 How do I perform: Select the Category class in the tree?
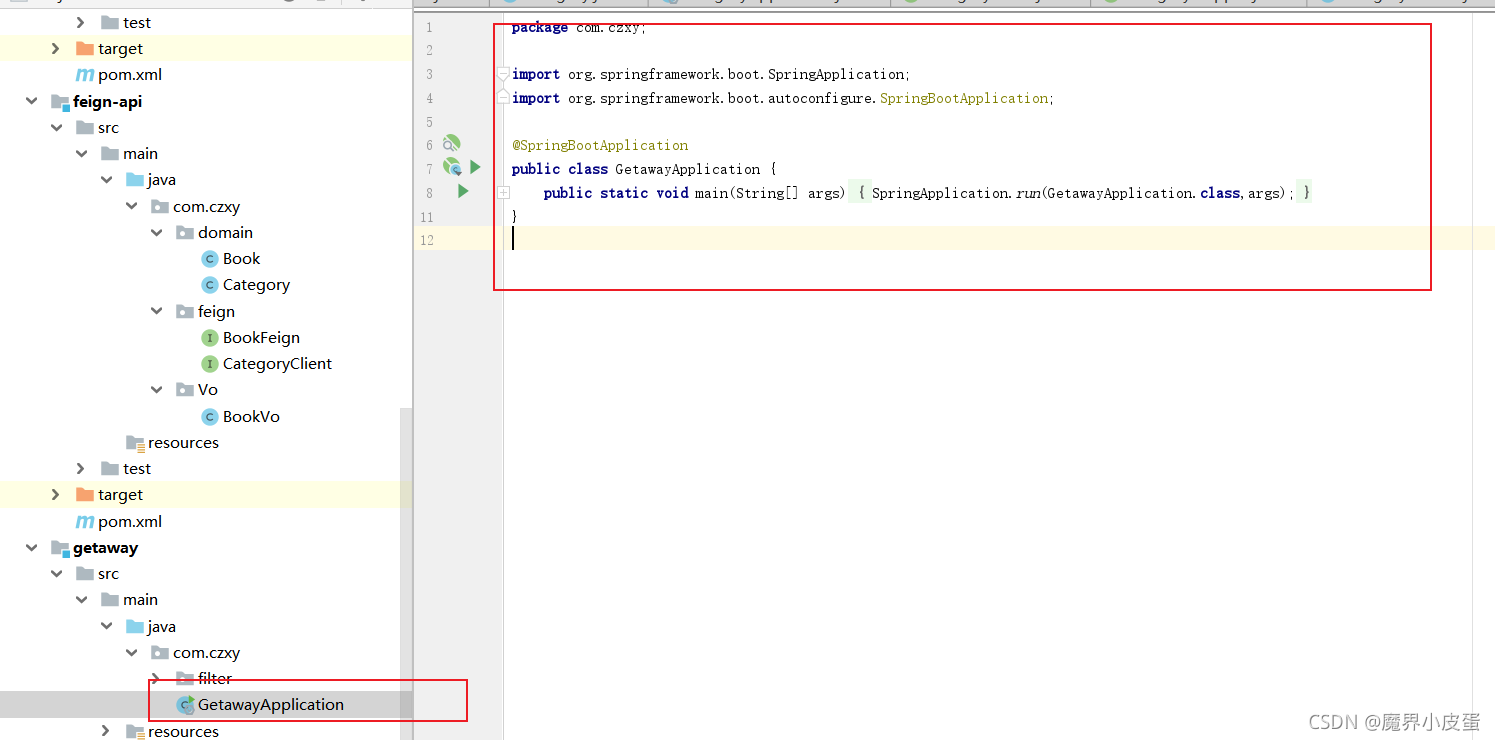(256, 285)
